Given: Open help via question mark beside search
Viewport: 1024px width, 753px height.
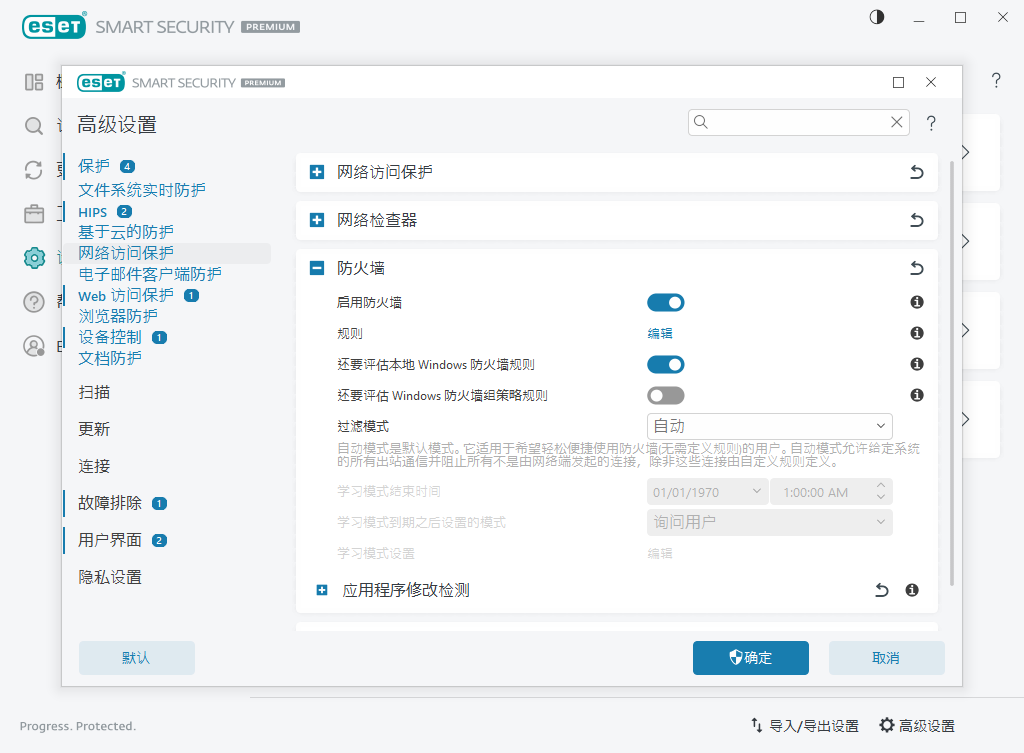Looking at the screenshot, I should click(x=931, y=123).
